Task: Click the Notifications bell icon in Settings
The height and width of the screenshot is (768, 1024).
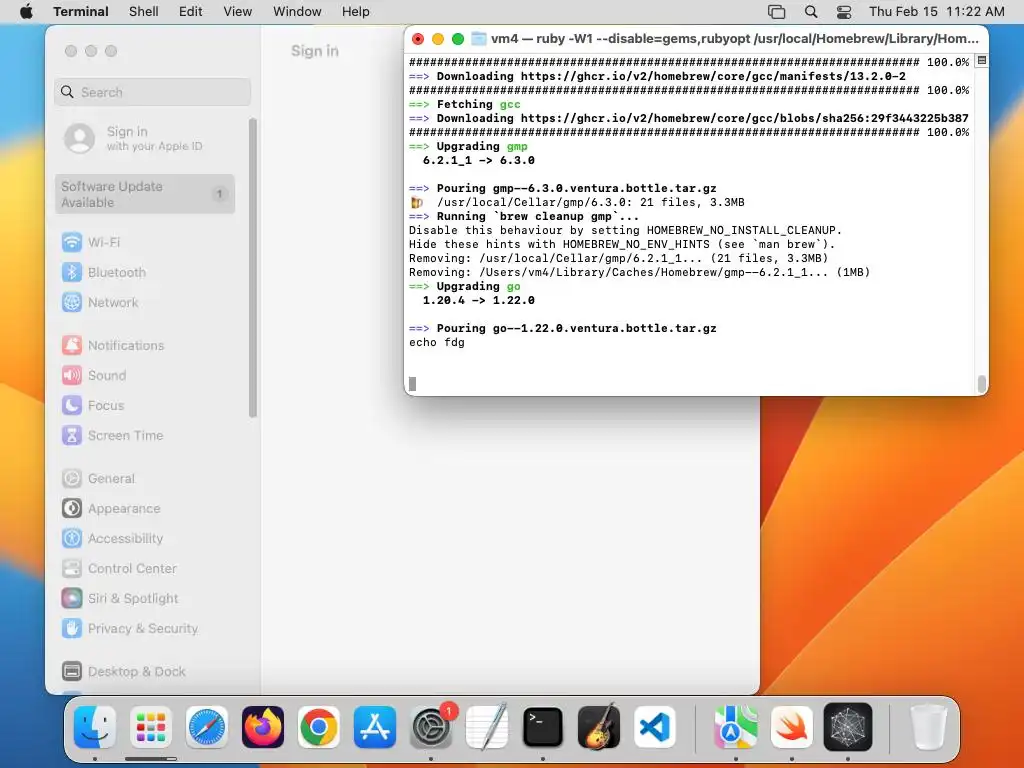Action: click(x=72, y=345)
